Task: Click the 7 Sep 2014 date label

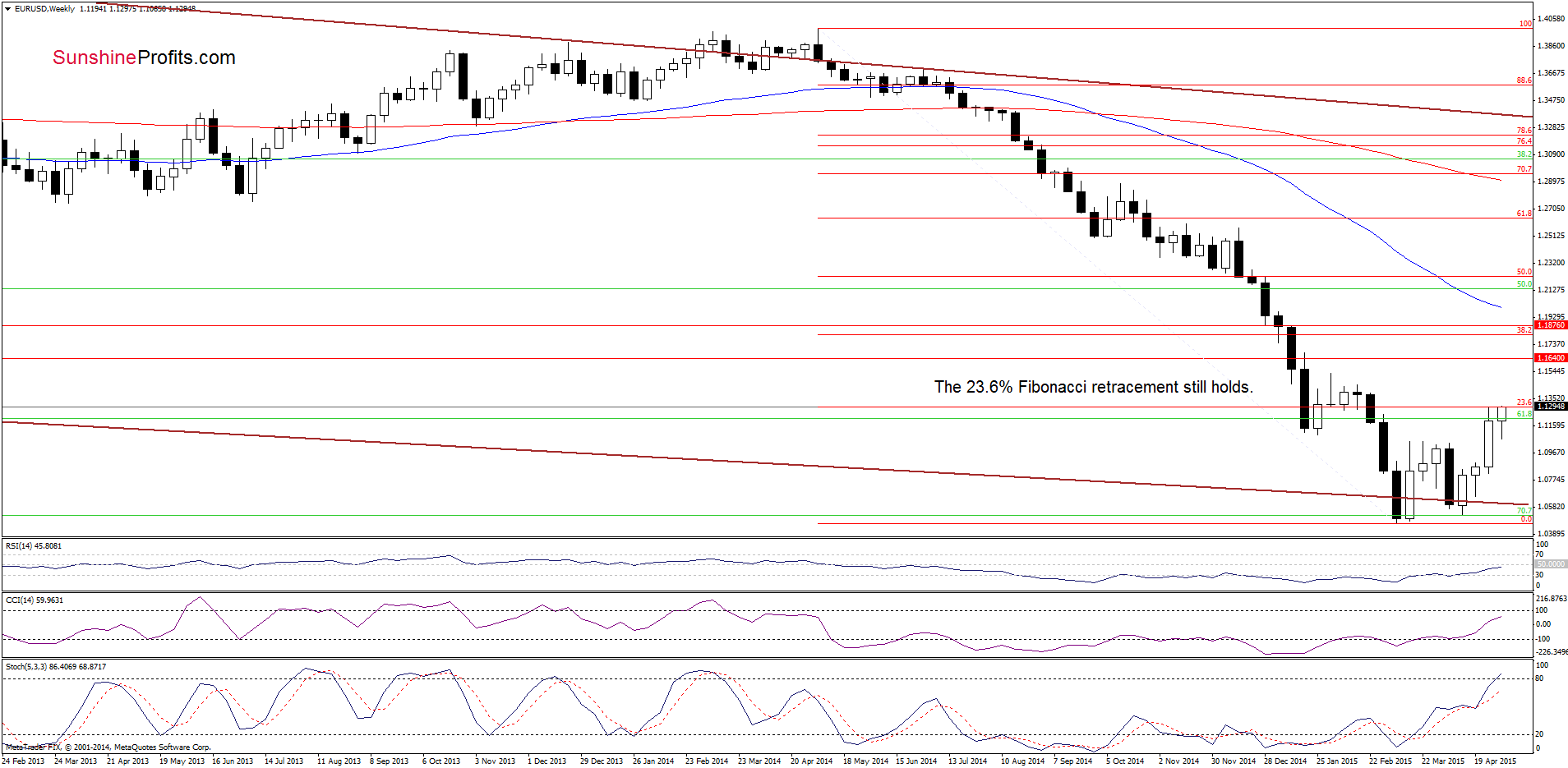Action: 1072,761
